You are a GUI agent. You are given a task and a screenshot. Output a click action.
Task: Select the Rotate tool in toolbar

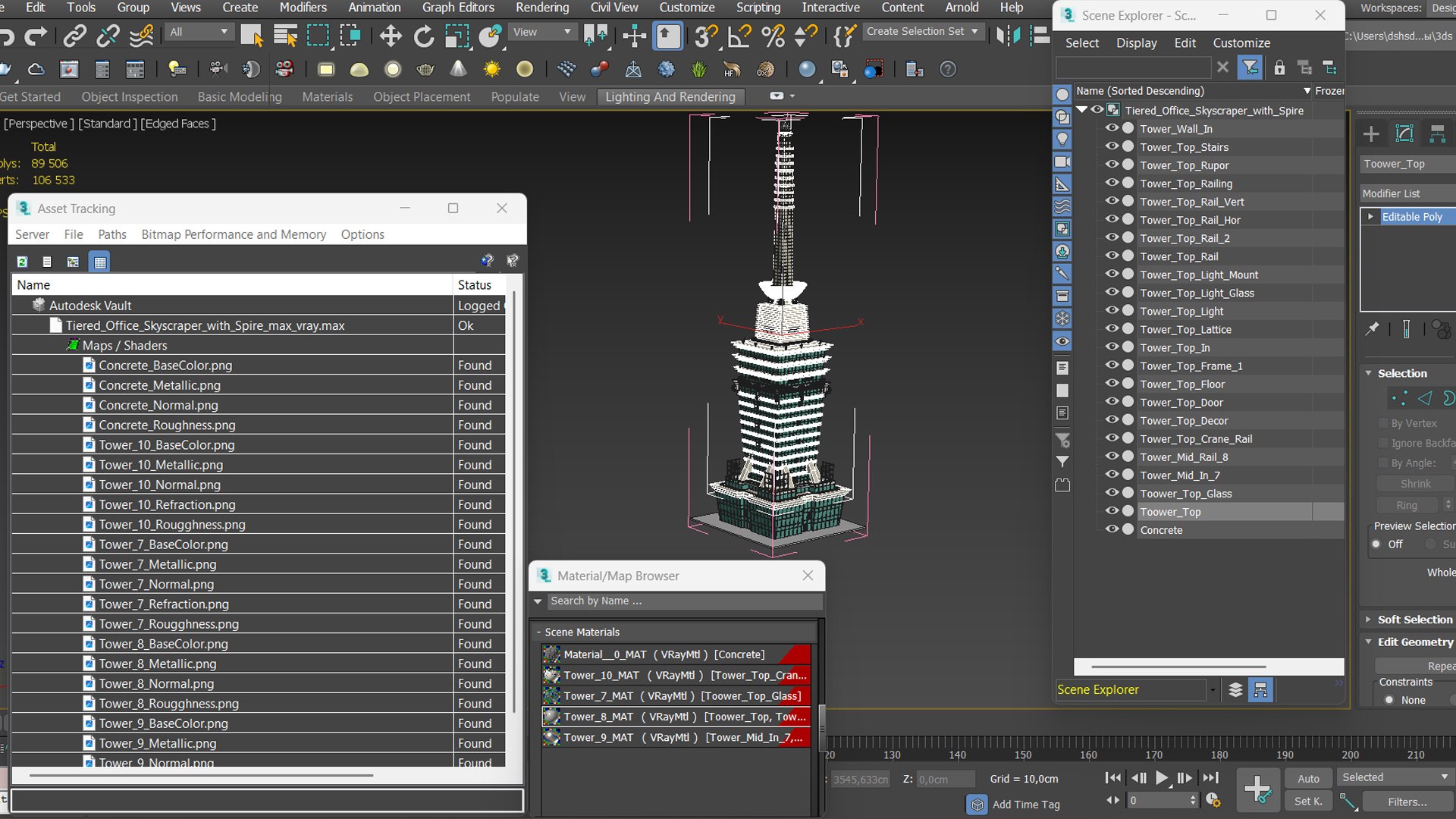coord(424,36)
